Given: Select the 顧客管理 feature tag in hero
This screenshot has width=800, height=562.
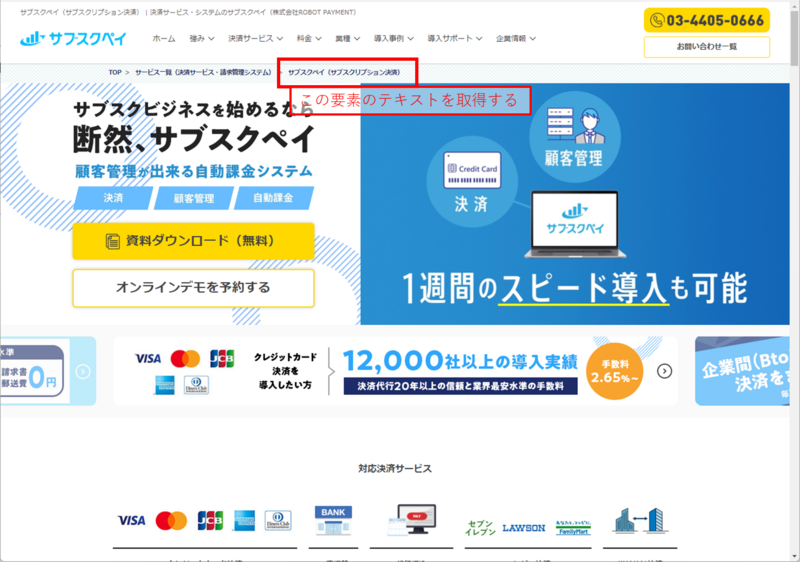Looking at the screenshot, I should click(193, 198).
